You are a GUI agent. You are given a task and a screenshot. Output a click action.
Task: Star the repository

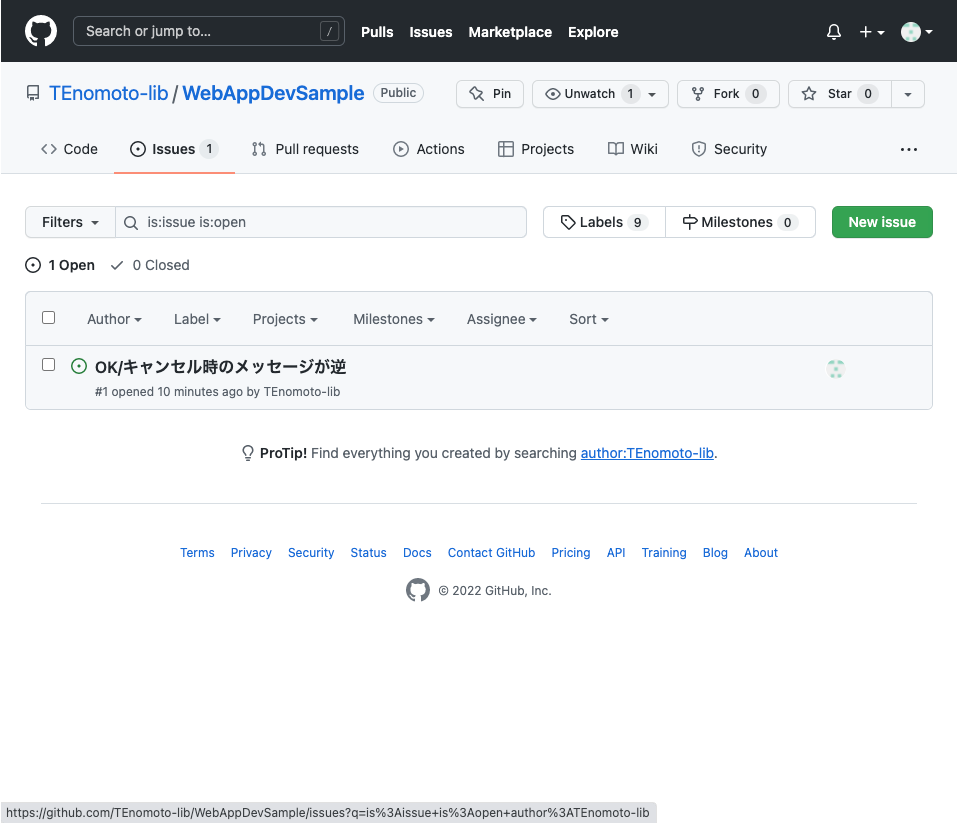839,94
